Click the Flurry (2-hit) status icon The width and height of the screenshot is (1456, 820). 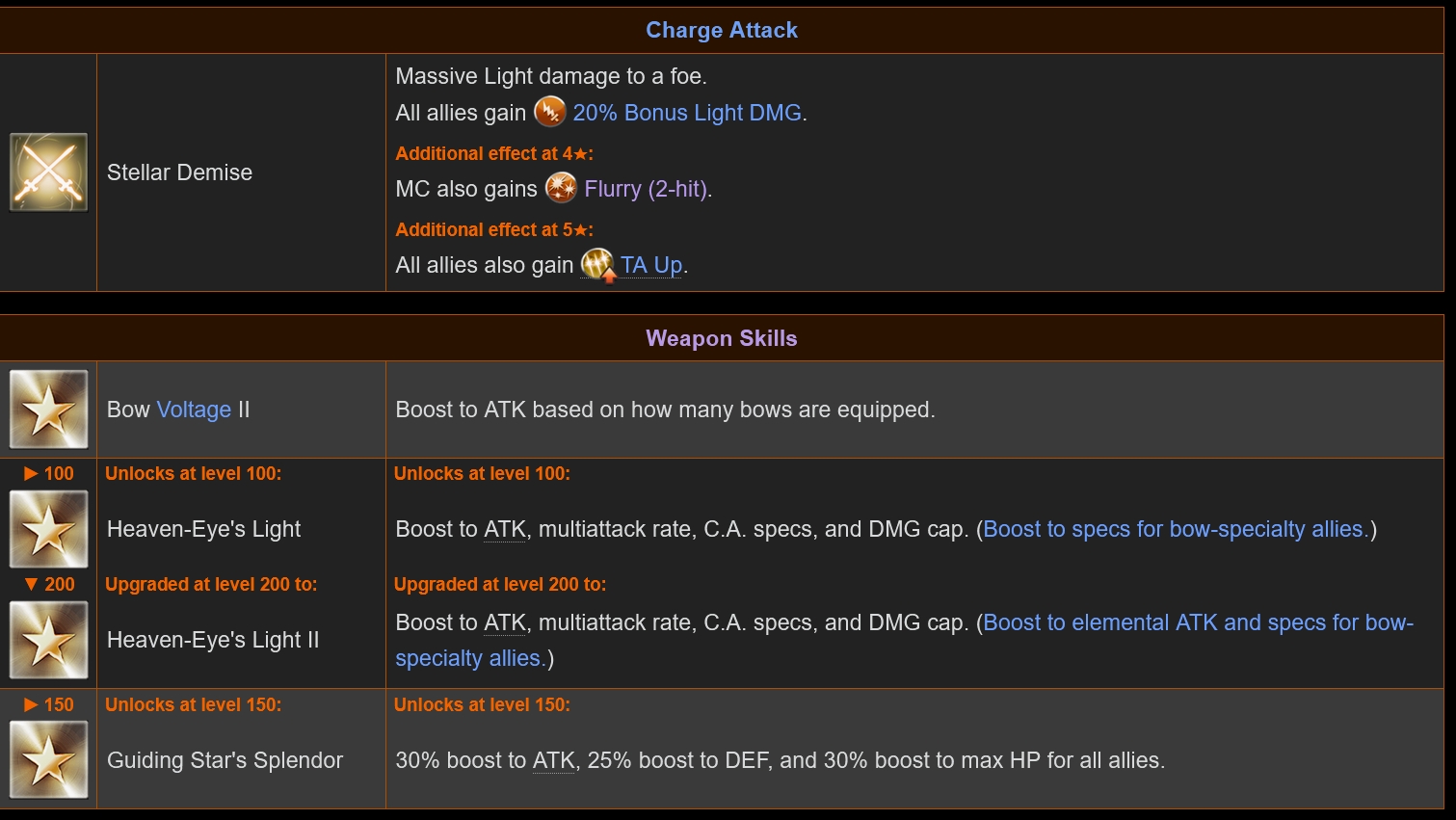click(561, 188)
